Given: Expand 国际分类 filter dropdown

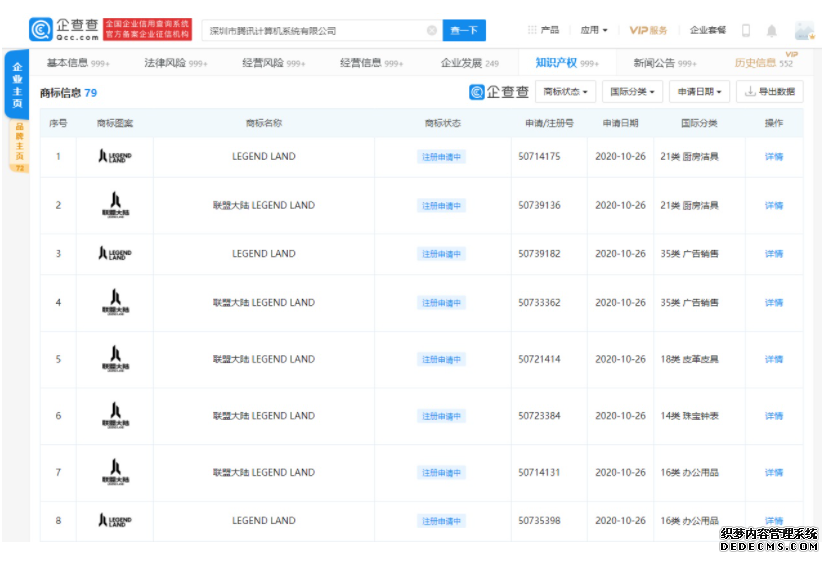Looking at the screenshot, I should point(632,91).
